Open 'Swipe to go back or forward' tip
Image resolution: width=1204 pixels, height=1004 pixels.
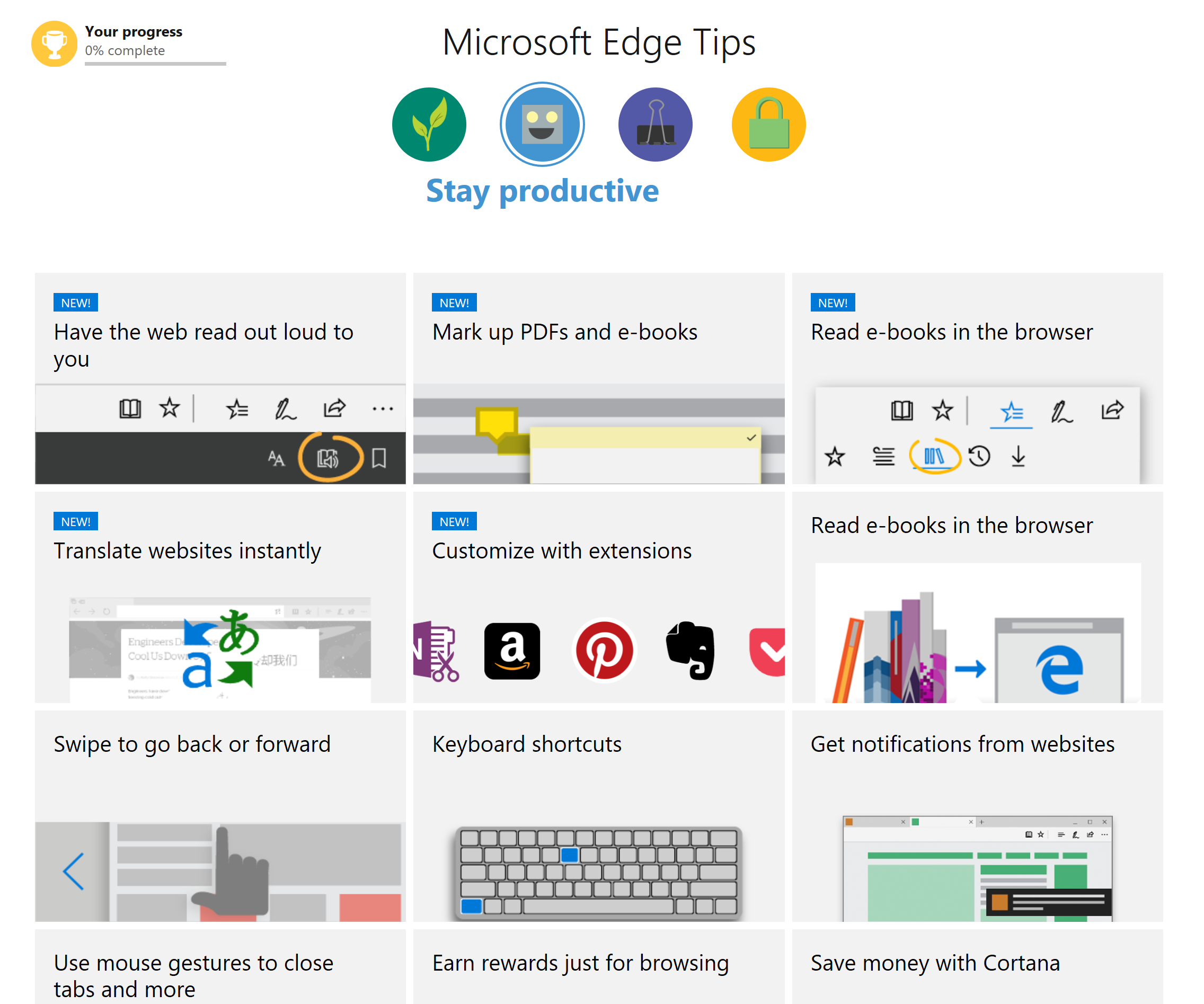point(220,816)
